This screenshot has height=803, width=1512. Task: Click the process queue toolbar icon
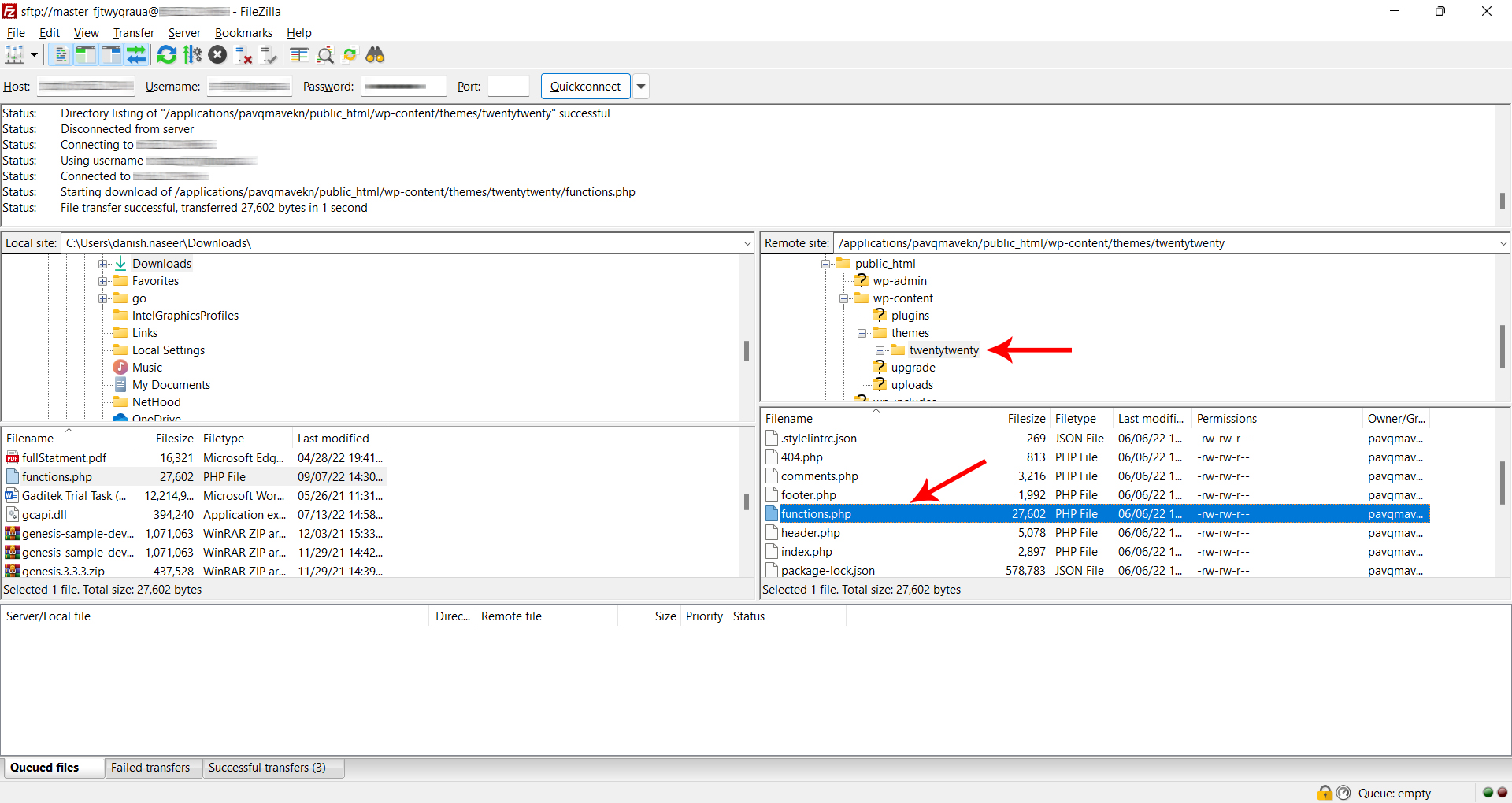pyautogui.click(x=192, y=55)
